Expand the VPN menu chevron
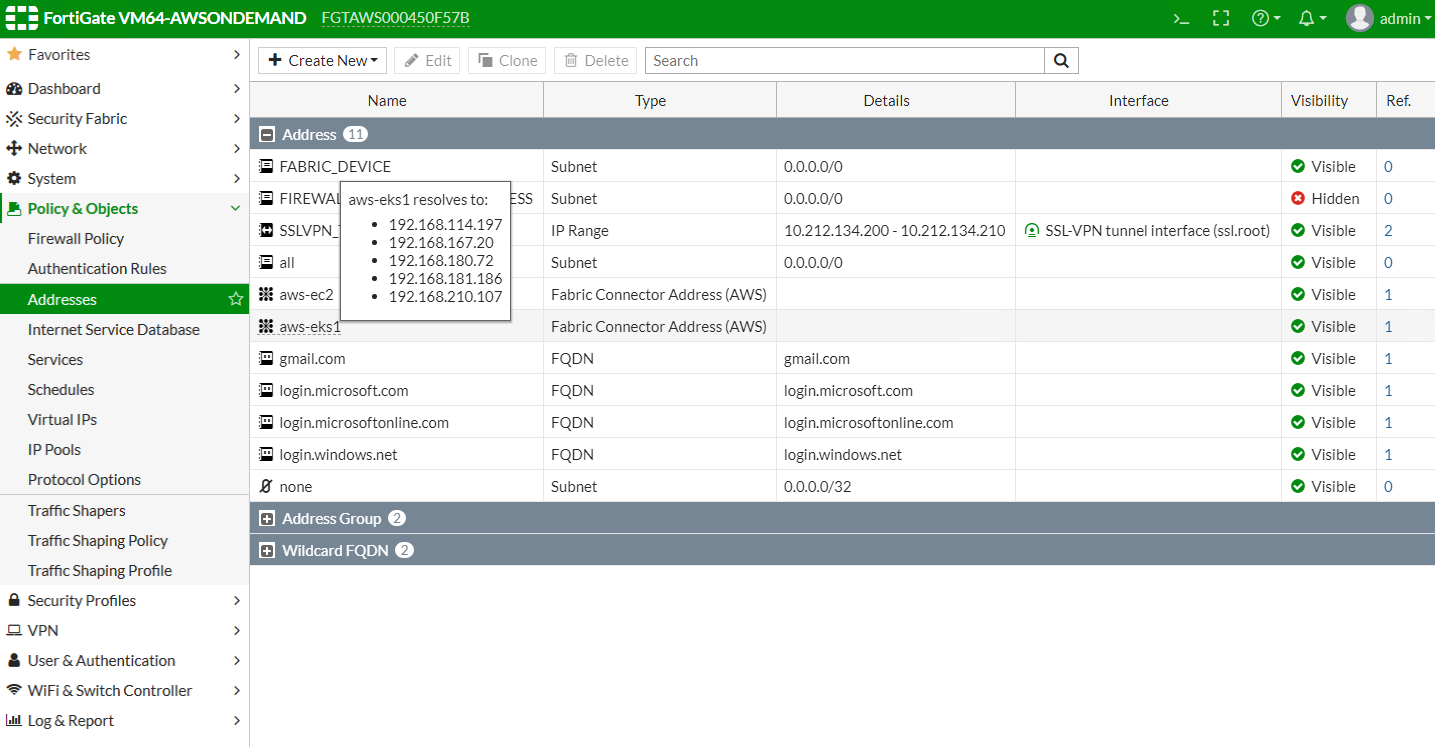Image resolution: width=1435 pixels, height=747 pixels. coord(236,631)
